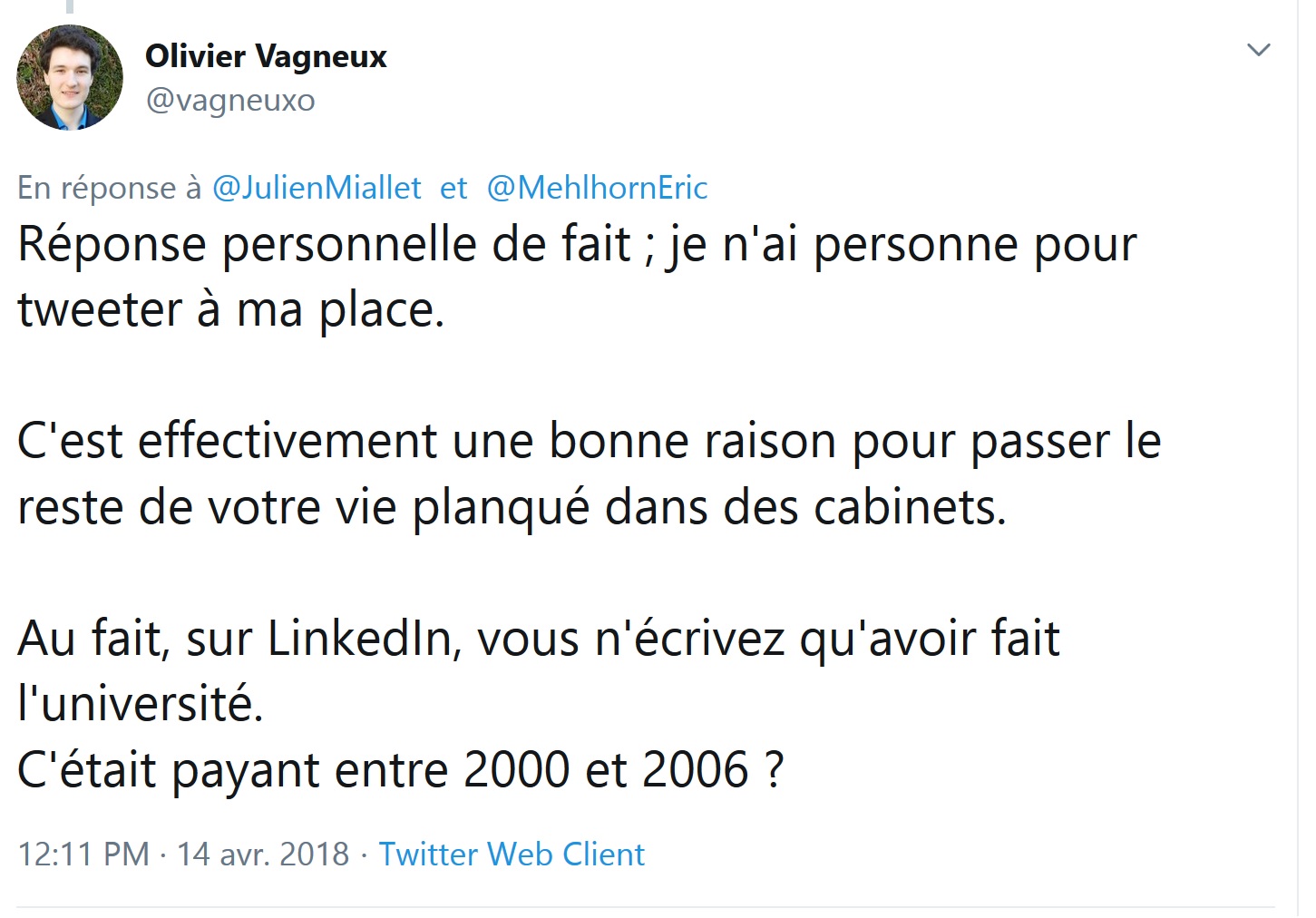Click the line ending "planqué dans des cabinets."
Viewport: 1316px width, 918px height.
tap(512, 507)
